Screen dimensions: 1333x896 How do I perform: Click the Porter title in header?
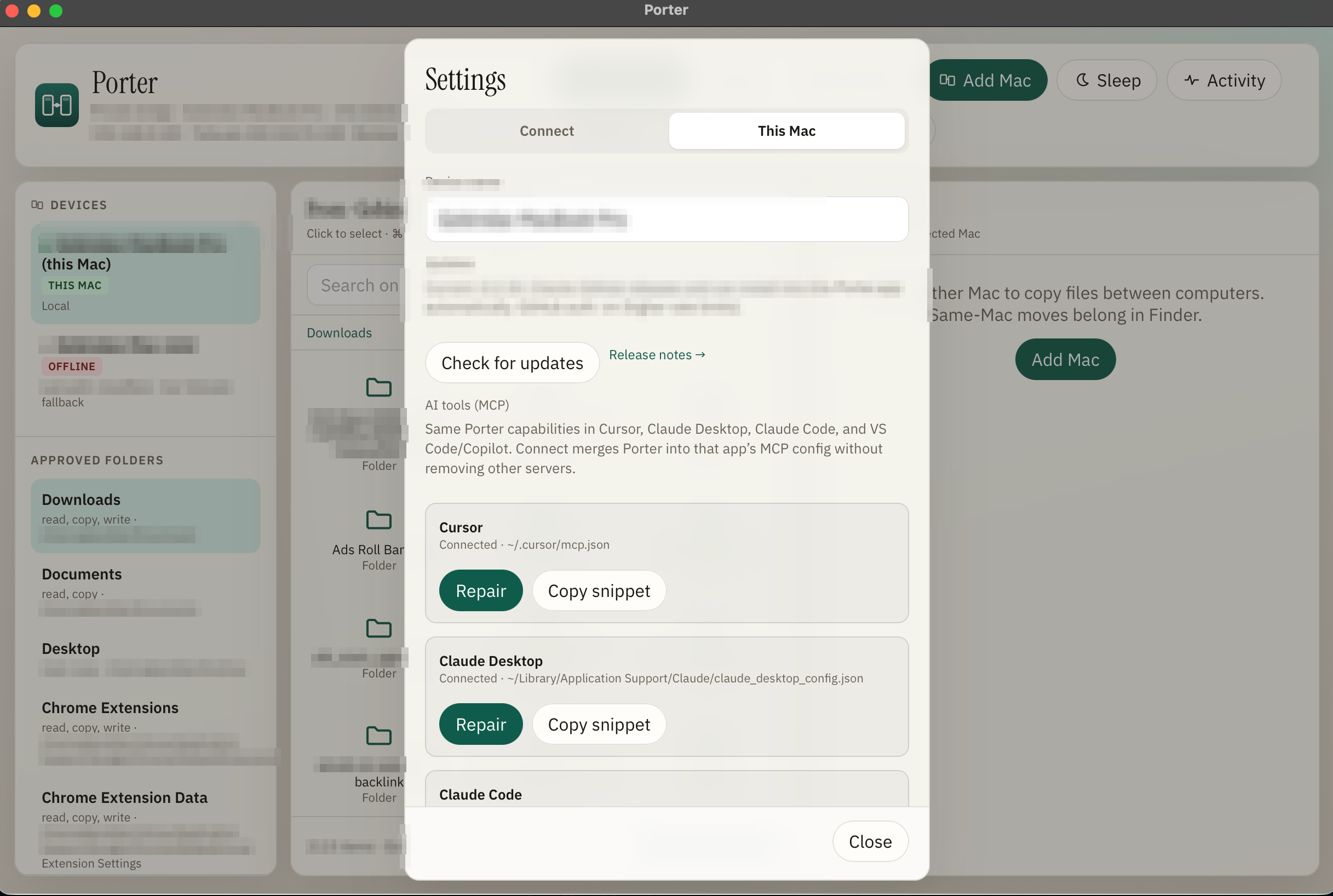124,83
